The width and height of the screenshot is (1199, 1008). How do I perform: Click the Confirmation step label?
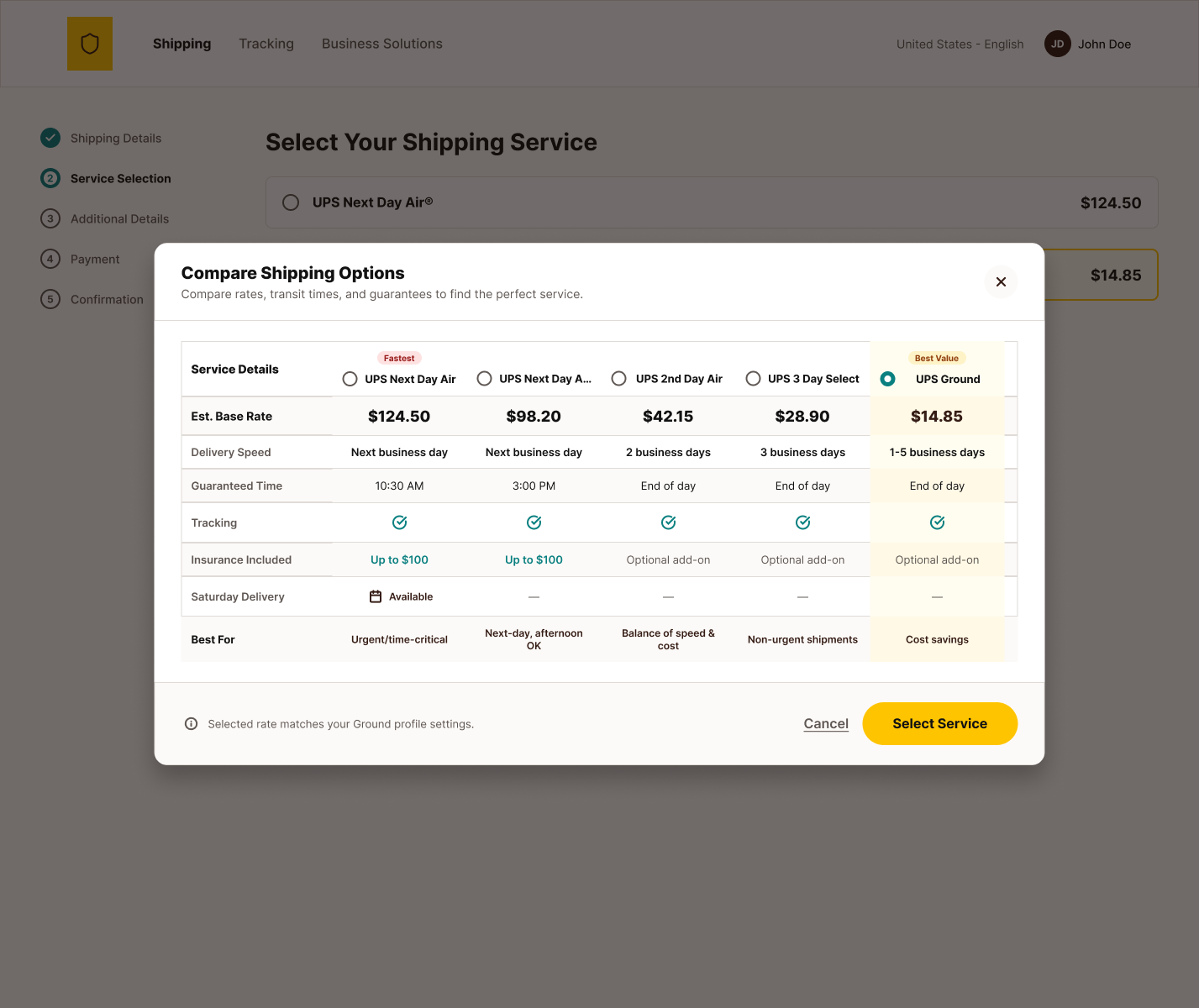click(107, 299)
